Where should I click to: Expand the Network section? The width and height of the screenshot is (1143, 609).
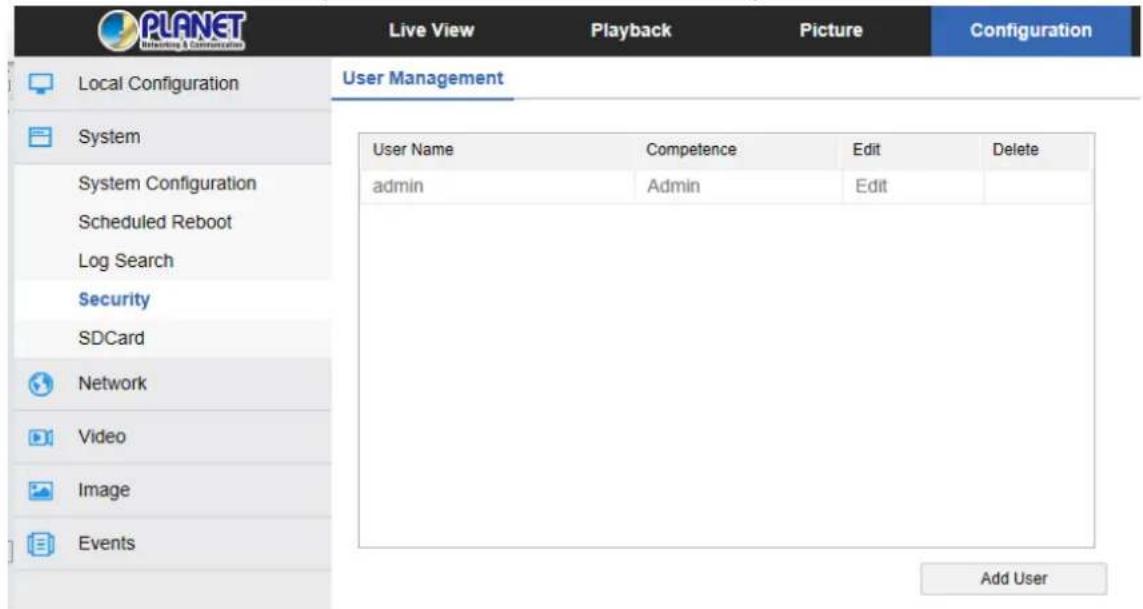coord(173,384)
